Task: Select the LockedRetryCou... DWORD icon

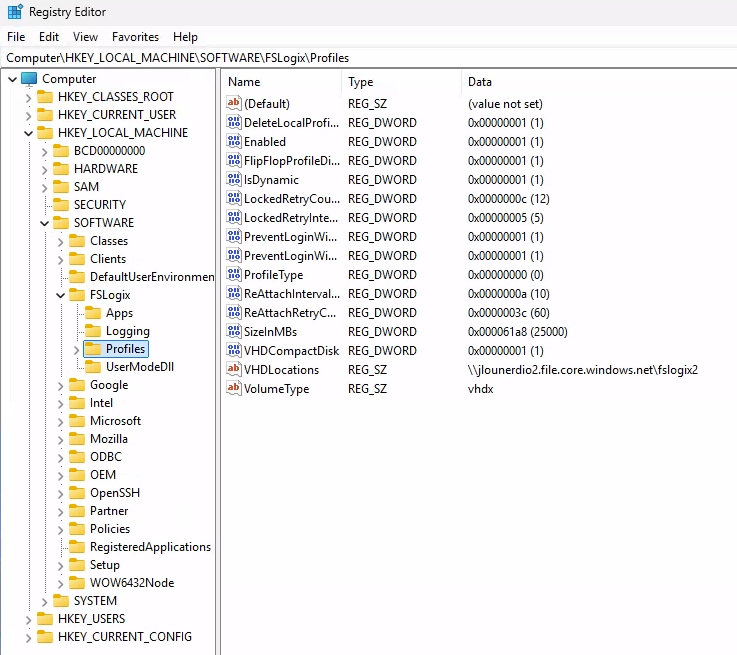Action: [234, 198]
